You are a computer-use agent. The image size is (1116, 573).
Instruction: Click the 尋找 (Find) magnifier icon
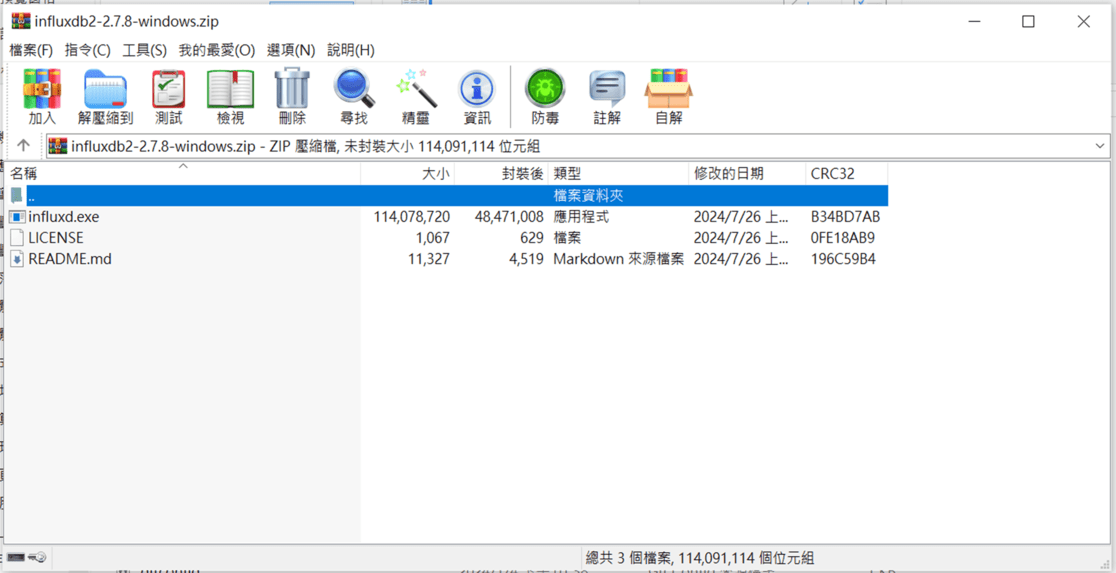pyautogui.click(x=354, y=88)
